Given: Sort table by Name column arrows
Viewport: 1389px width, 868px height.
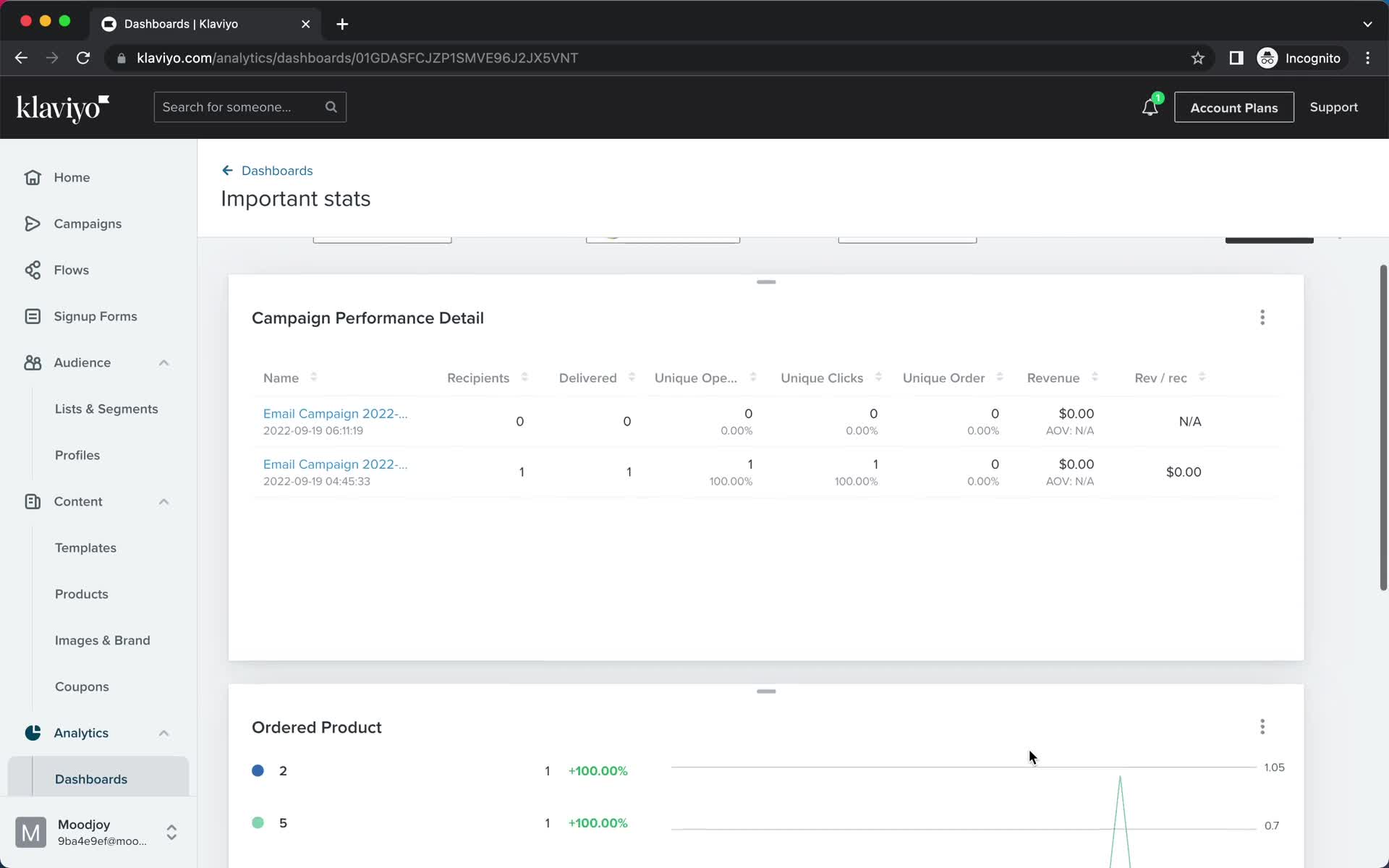Looking at the screenshot, I should (313, 377).
